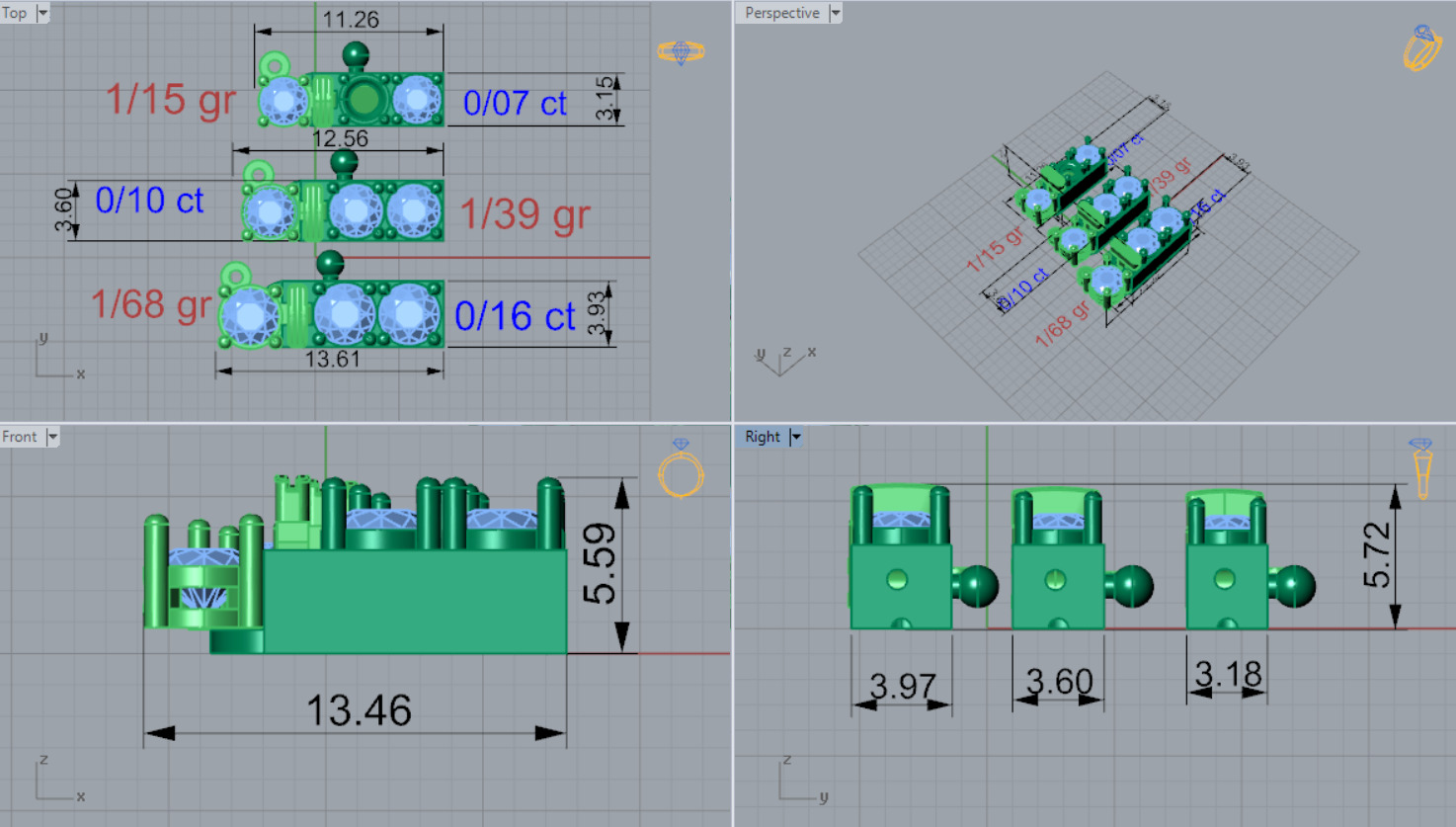Activate the Right viewport title label

763,437
